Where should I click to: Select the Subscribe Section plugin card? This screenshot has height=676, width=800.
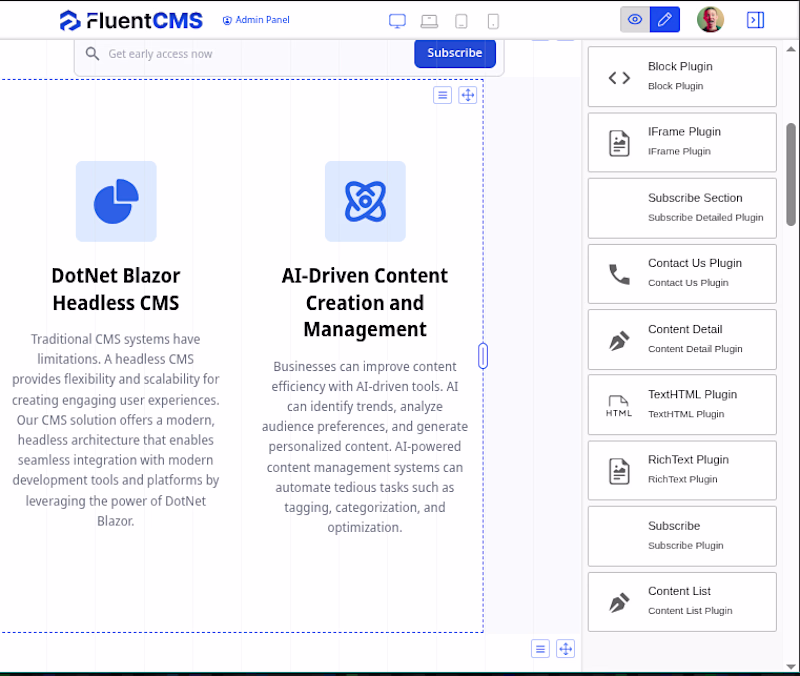point(682,208)
